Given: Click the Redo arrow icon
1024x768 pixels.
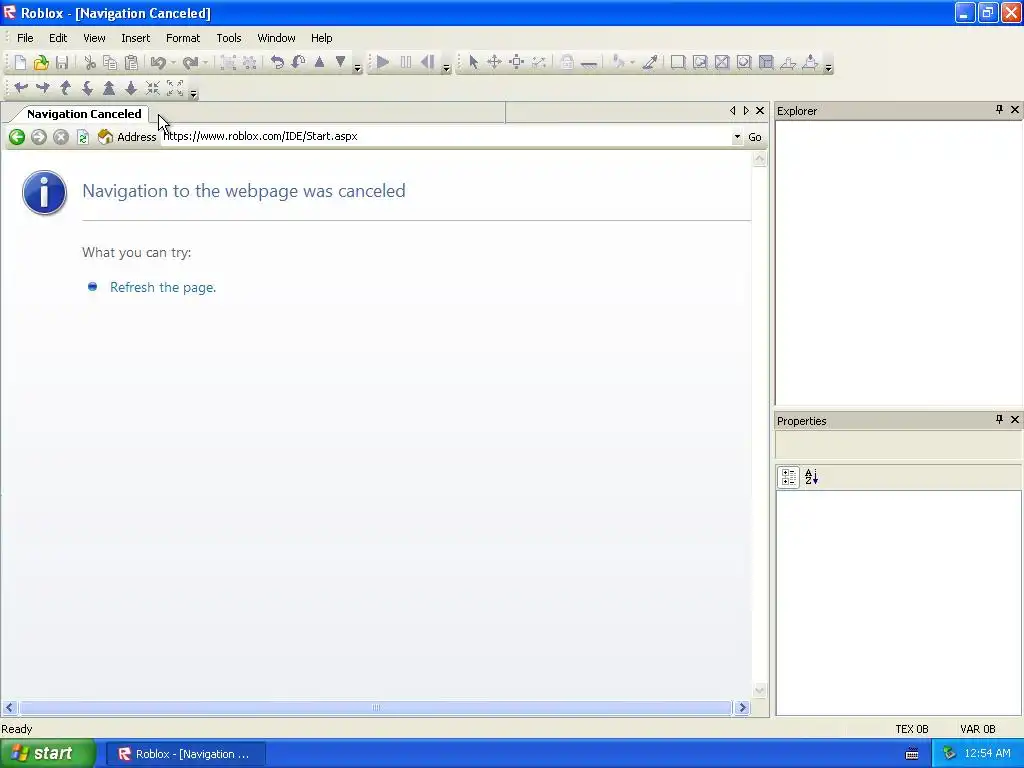Looking at the screenshot, I should click(190, 63).
